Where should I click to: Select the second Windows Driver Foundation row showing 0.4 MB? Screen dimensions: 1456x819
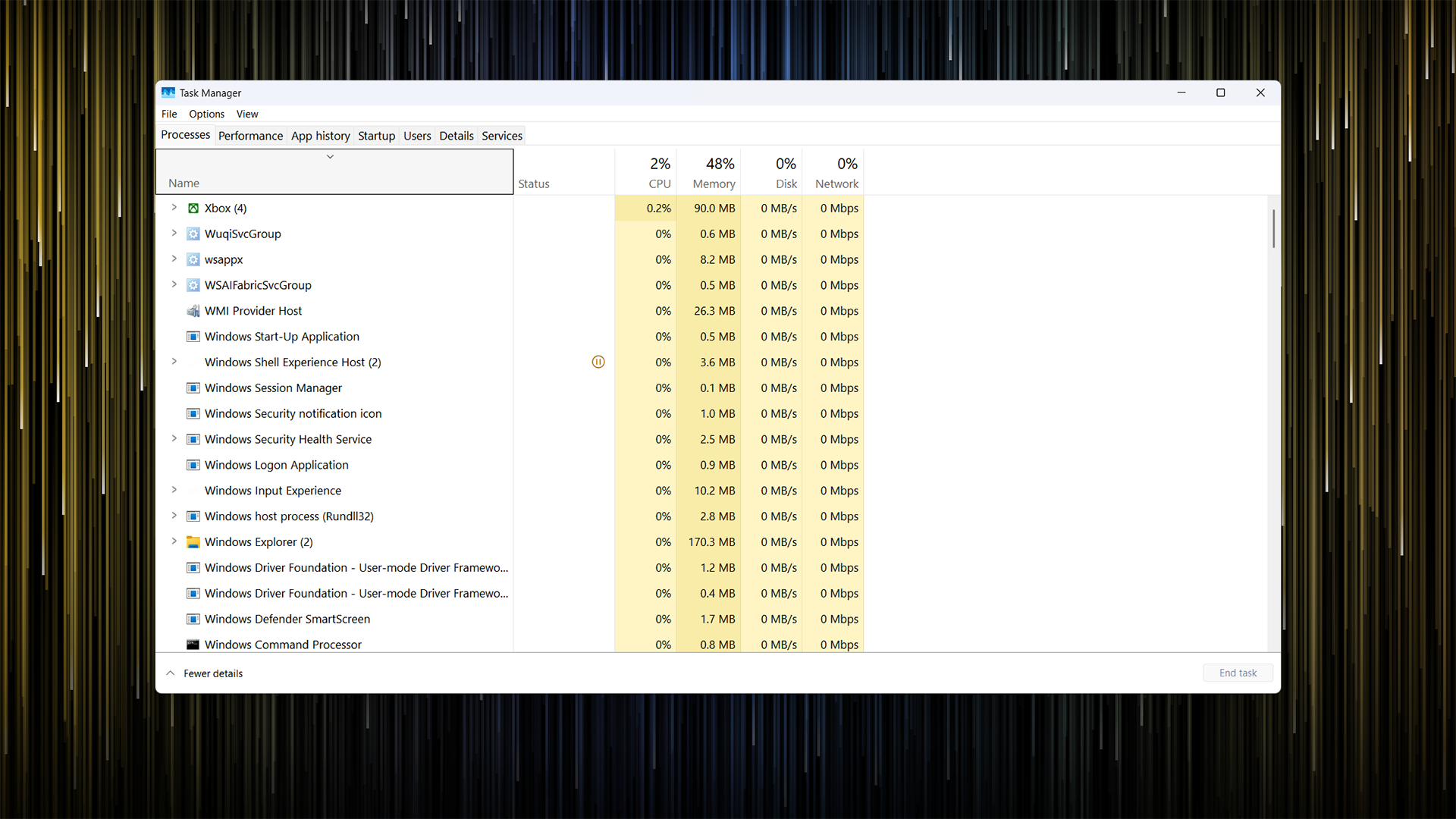[x=510, y=594]
